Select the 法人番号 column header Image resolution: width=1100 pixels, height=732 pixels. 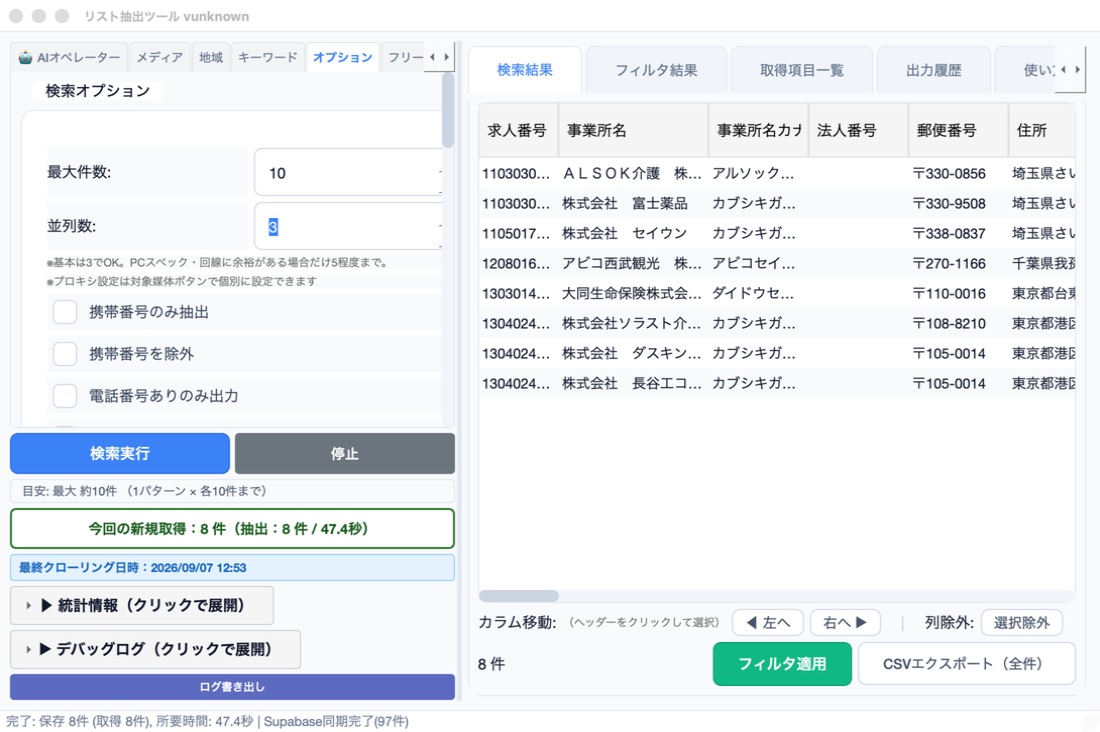point(858,131)
